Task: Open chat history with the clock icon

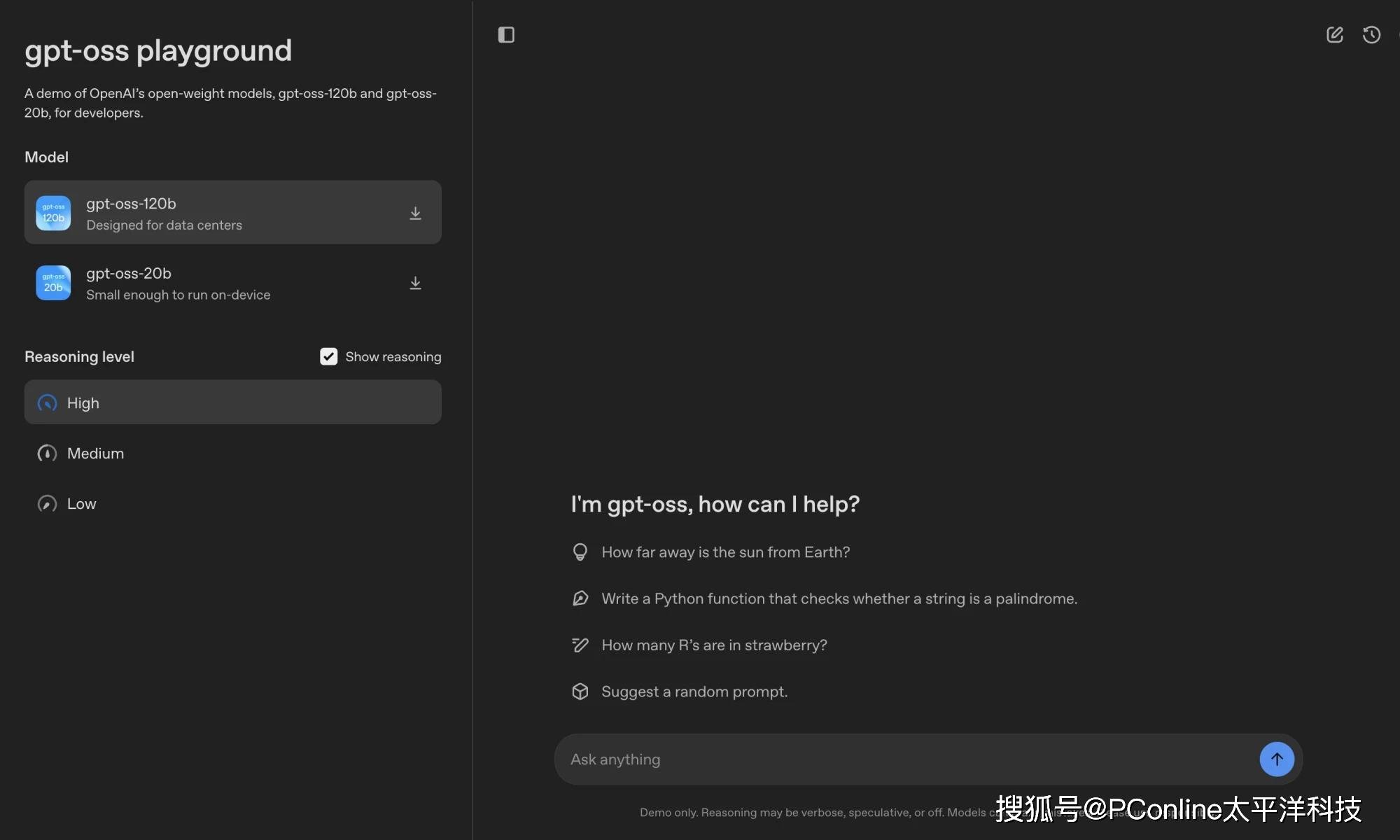Action: coord(1371,35)
